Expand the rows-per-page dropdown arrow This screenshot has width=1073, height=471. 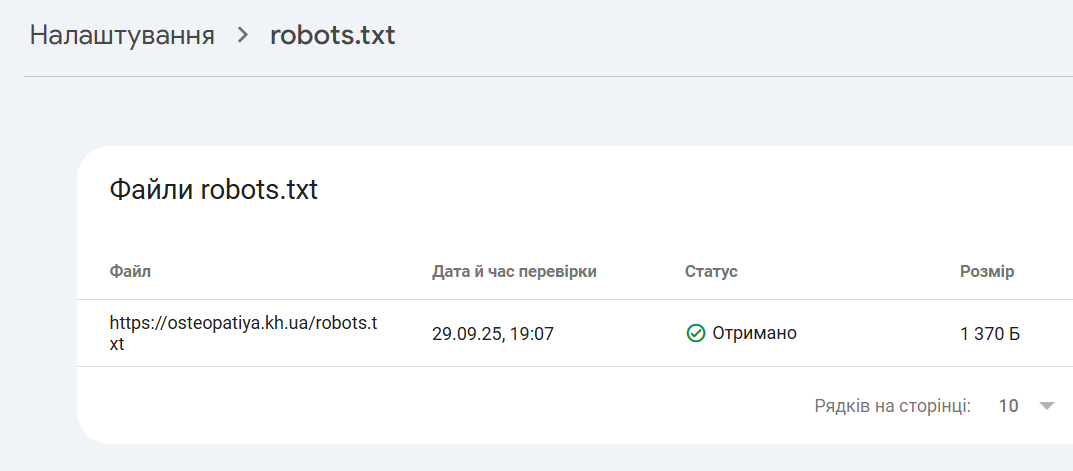(x=1046, y=406)
